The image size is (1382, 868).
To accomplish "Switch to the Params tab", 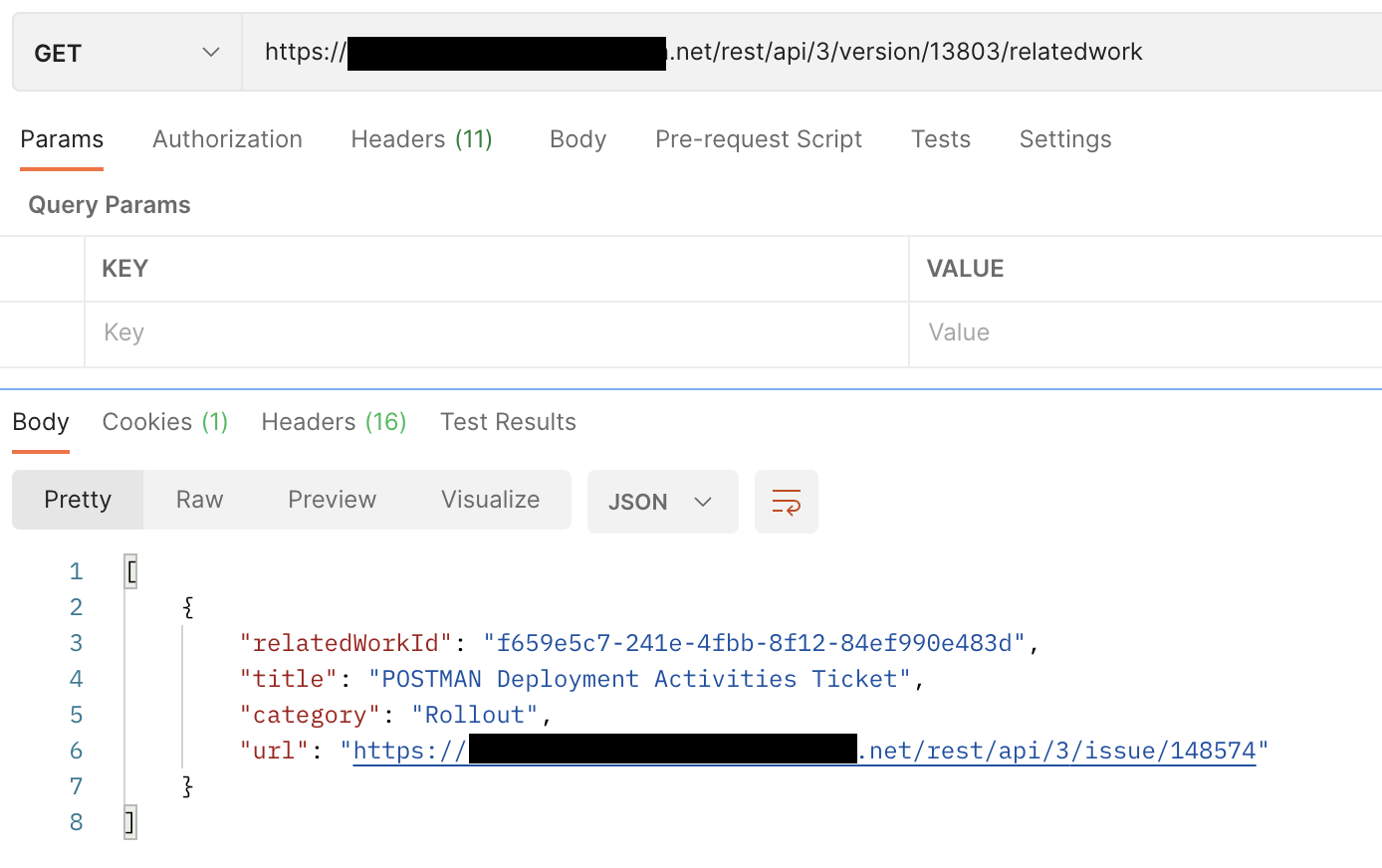I will click(62, 139).
